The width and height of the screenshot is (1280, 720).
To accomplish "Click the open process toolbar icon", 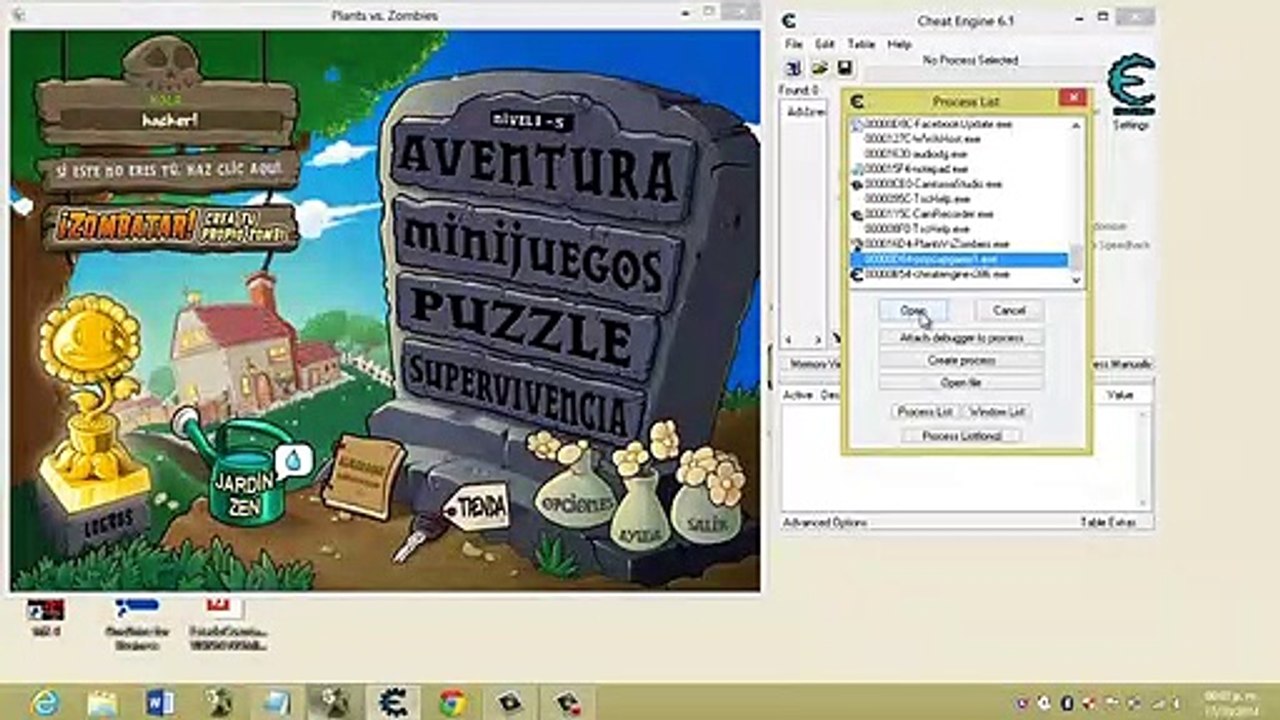I will point(794,68).
